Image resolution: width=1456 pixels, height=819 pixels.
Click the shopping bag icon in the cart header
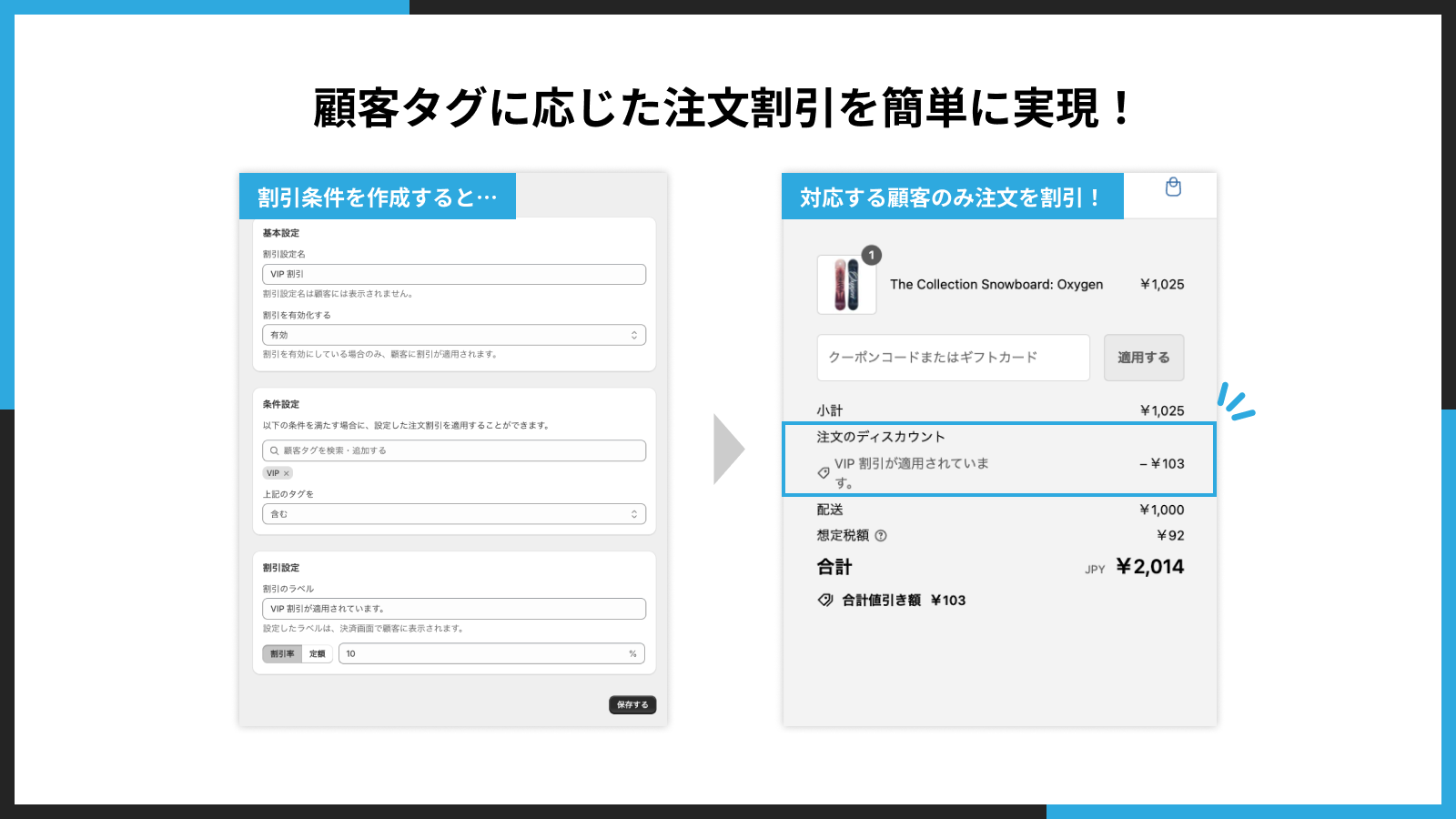tap(1173, 187)
